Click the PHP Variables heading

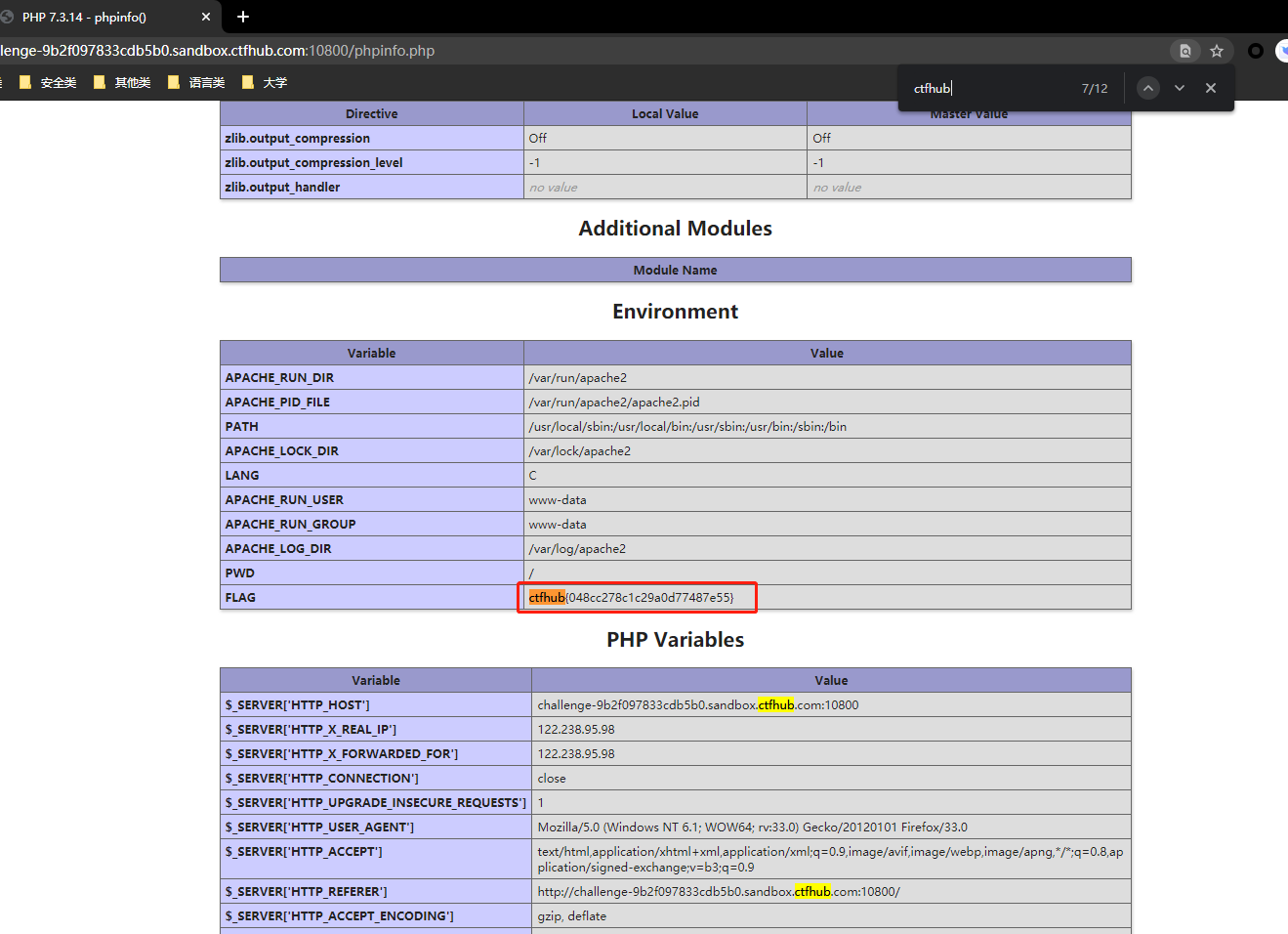tap(676, 640)
